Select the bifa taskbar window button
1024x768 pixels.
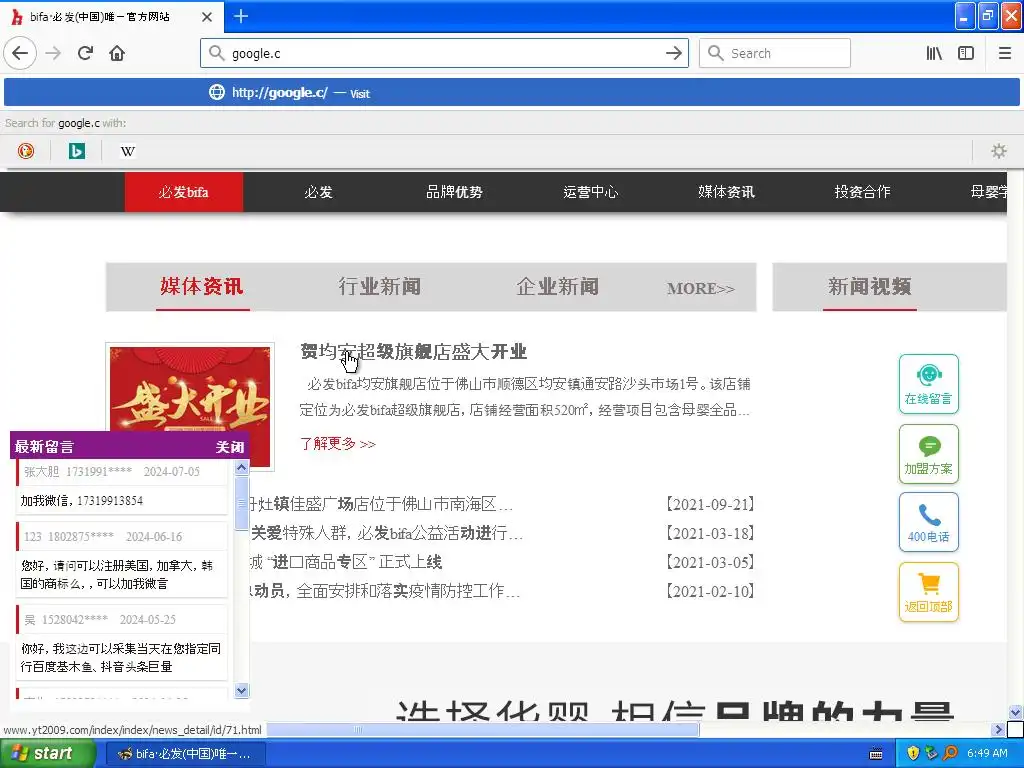click(185, 754)
